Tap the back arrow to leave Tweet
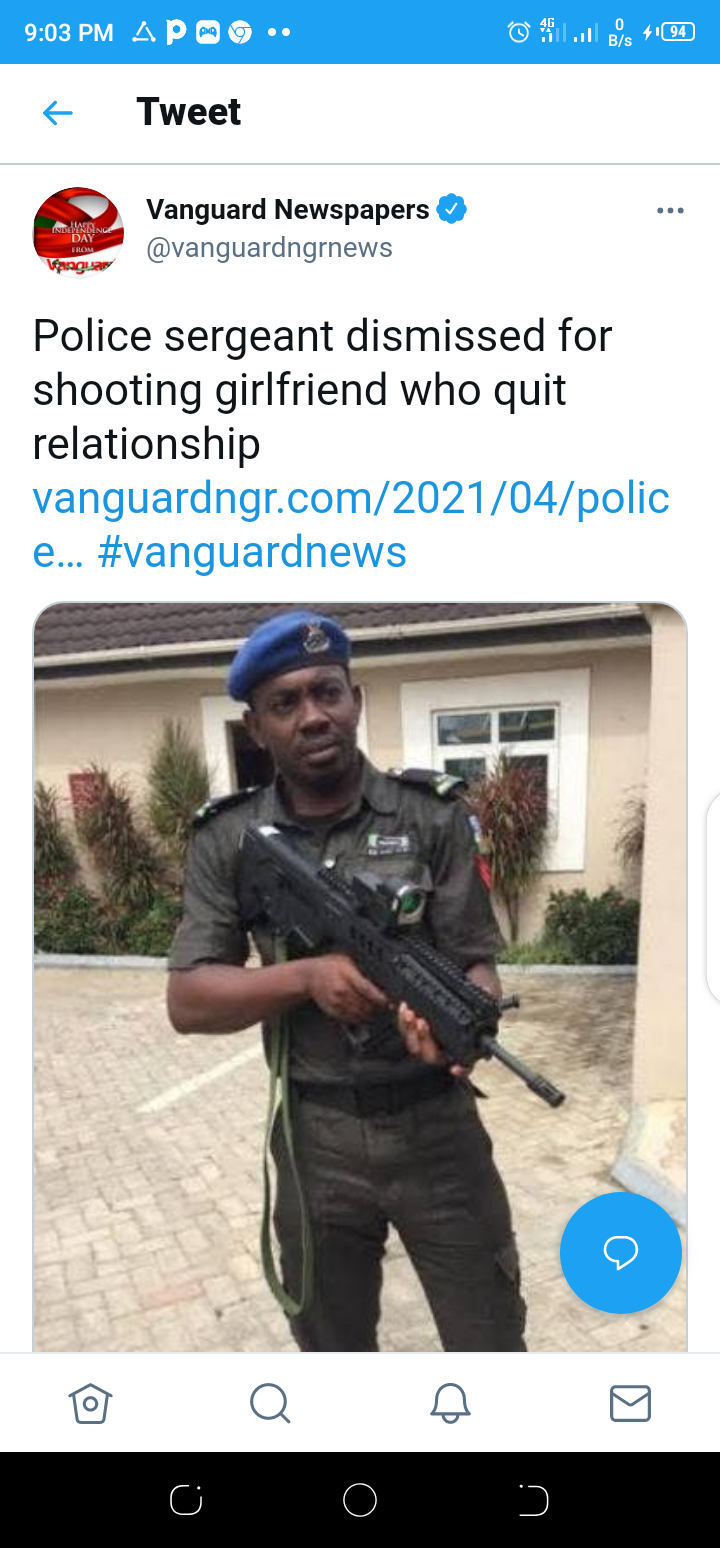This screenshot has height=1548, width=720. pos(58,113)
